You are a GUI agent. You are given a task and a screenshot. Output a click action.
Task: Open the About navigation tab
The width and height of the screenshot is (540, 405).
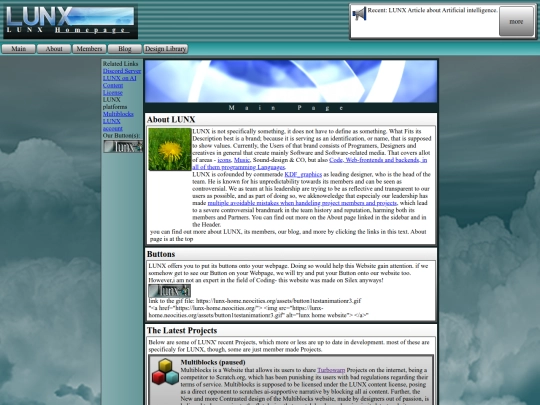tap(54, 49)
